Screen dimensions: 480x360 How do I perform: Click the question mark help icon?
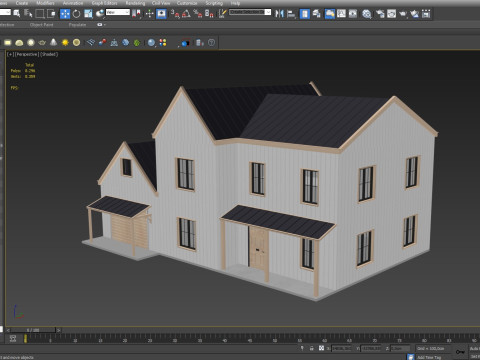[x=211, y=43]
